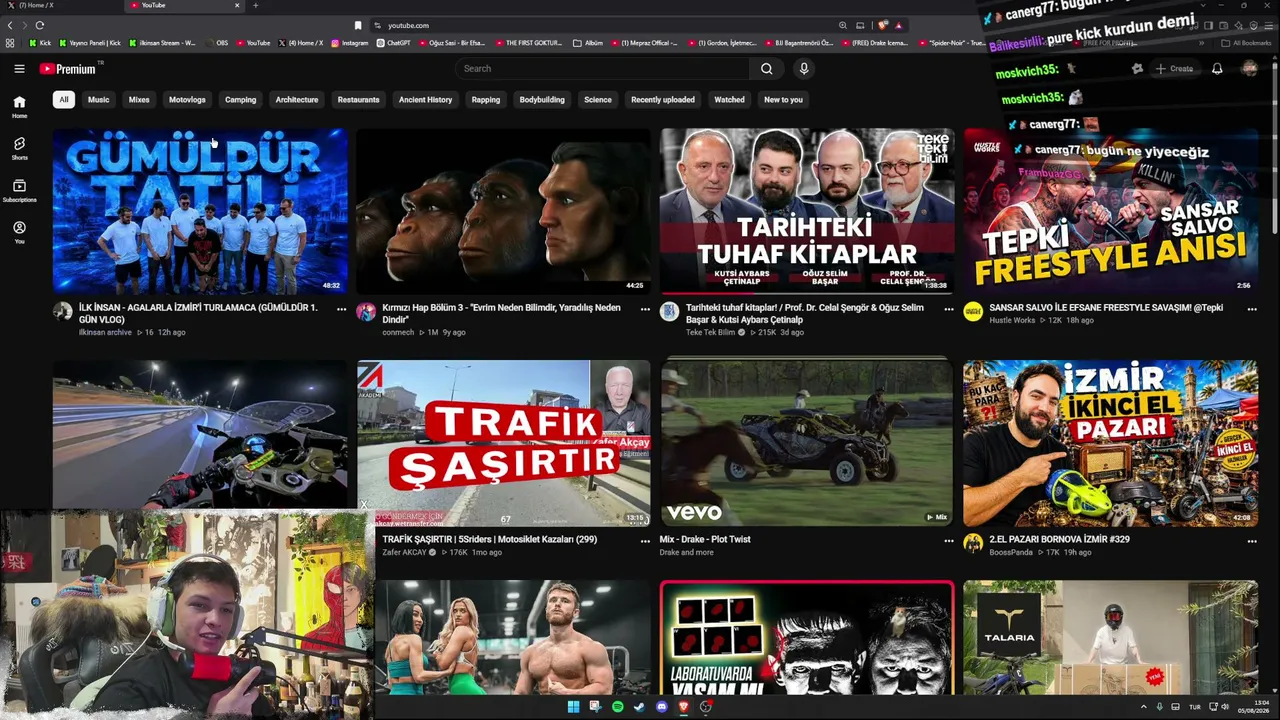Reload the page with the refresh icon
The height and width of the screenshot is (720, 1280).
pyautogui.click(x=39, y=25)
